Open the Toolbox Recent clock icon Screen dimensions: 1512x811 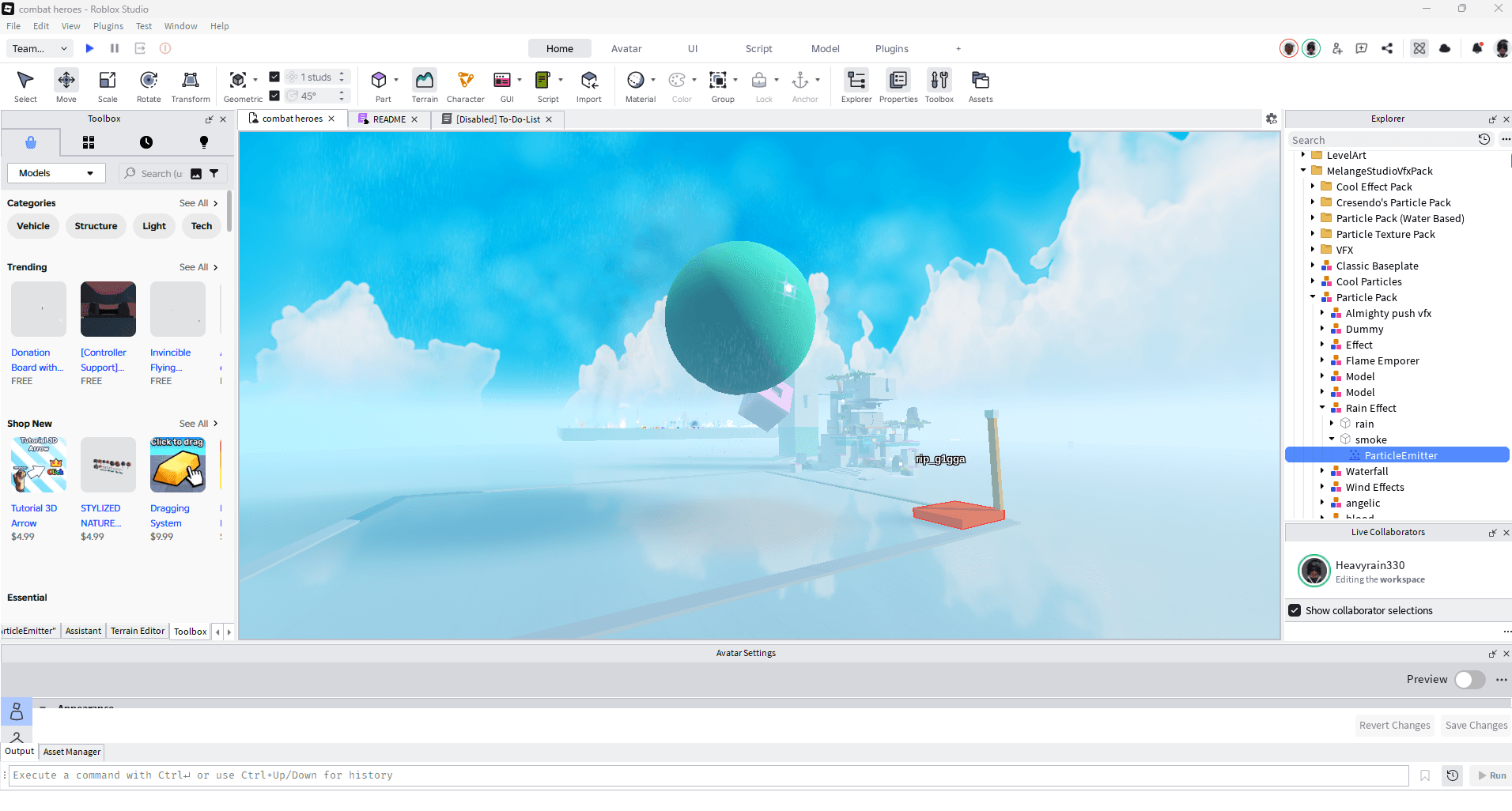click(146, 142)
